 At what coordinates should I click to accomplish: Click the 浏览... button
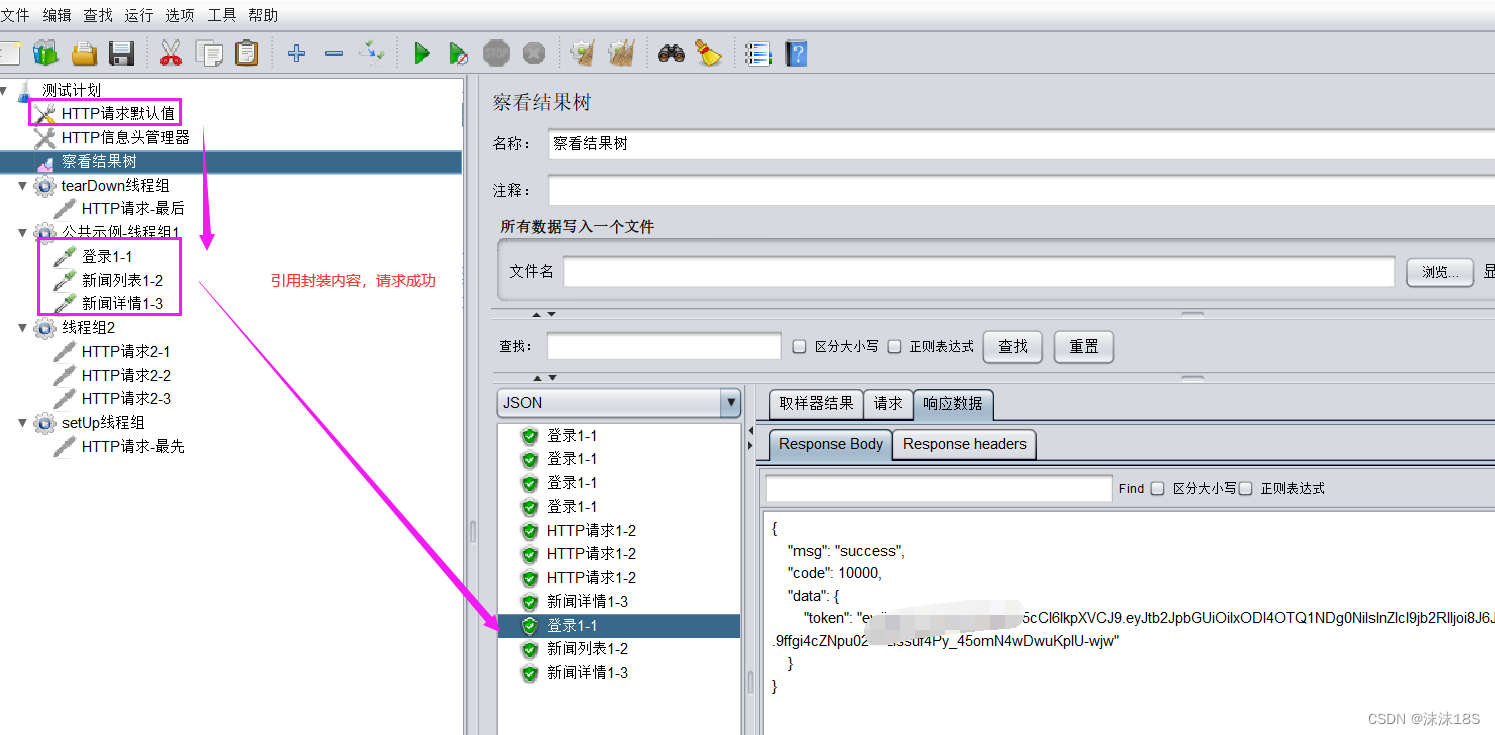click(x=1440, y=272)
